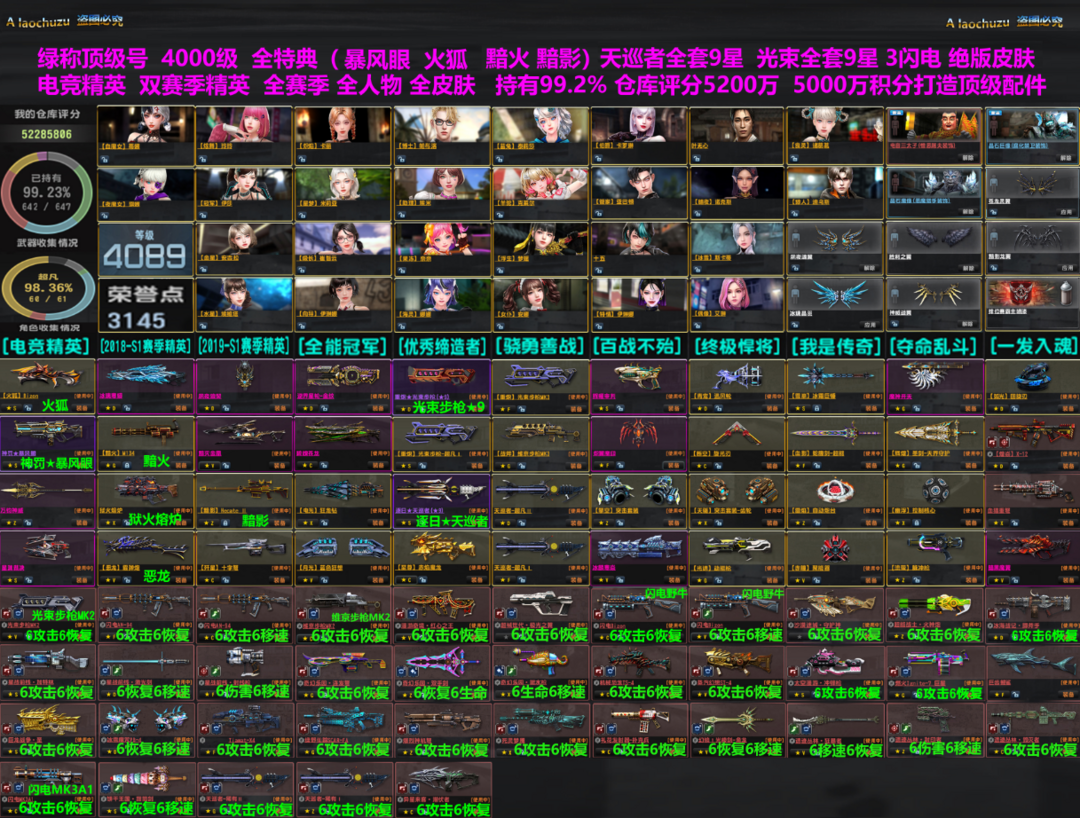
Task: Click the [全能冠军] title badge
Action: (343, 346)
